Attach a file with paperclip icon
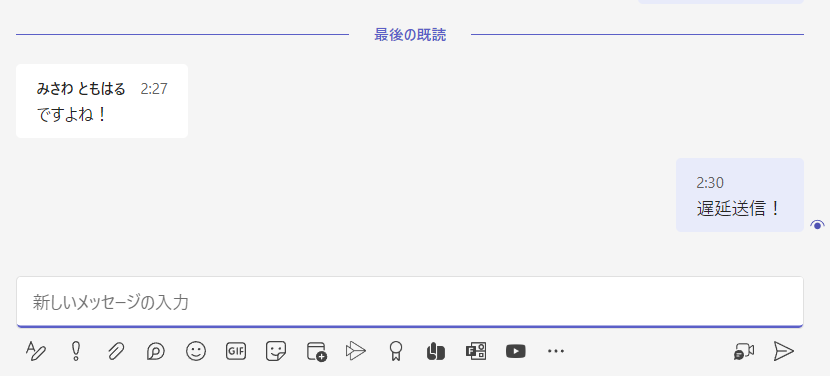Image resolution: width=830 pixels, height=376 pixels. (116, 351)
